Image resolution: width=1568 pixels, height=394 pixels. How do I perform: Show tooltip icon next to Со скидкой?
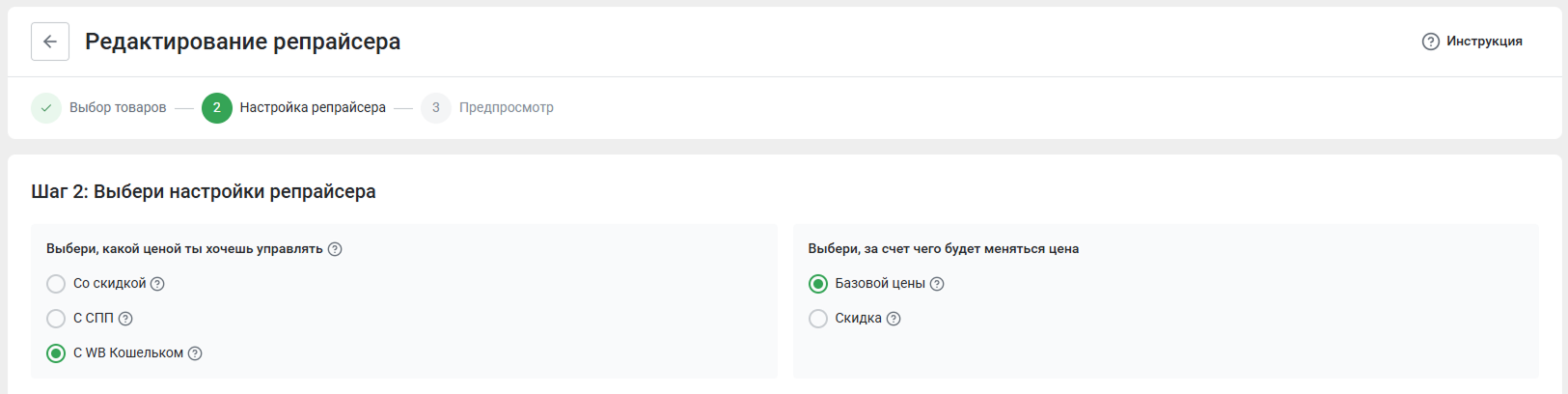[157, 284]
